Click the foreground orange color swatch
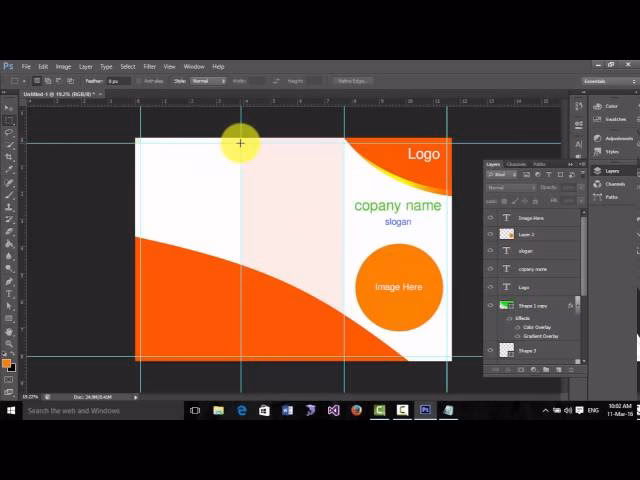 tap(6, 364)
